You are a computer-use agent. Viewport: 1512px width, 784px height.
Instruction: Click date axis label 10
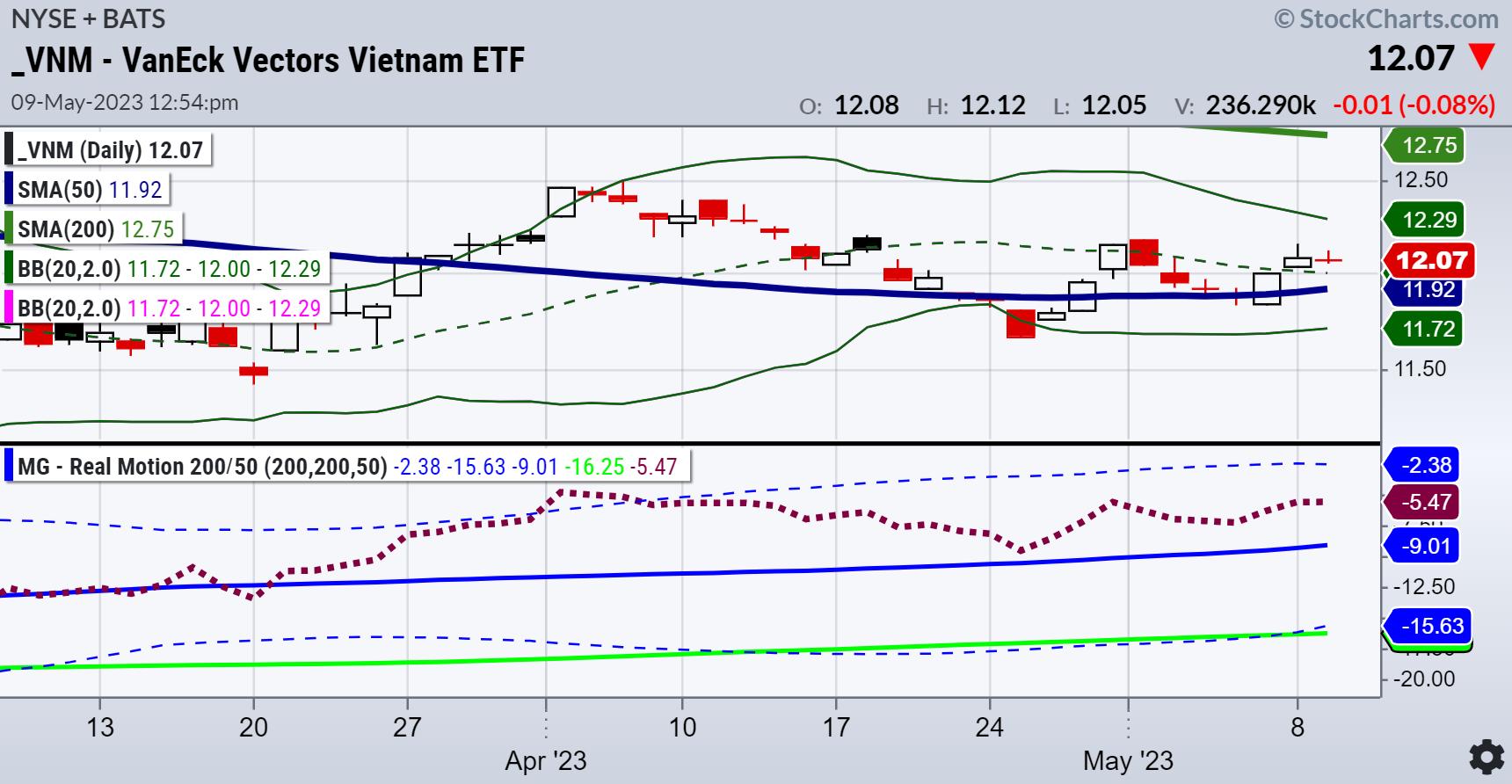(x=682, y=728)
